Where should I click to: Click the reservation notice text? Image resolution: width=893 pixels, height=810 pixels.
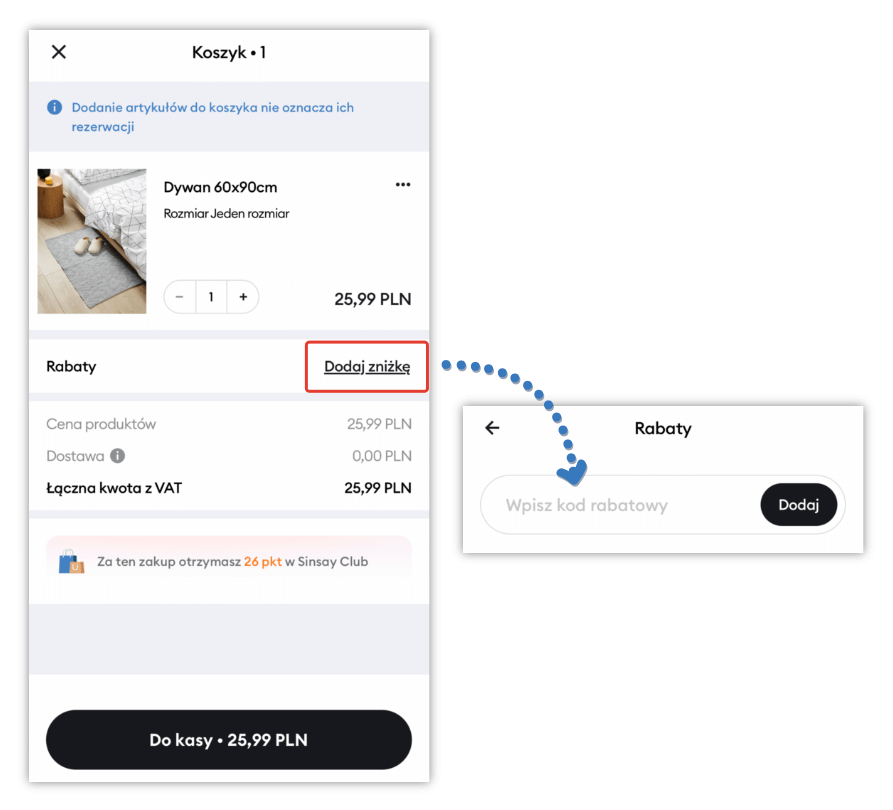coord(212,117)
